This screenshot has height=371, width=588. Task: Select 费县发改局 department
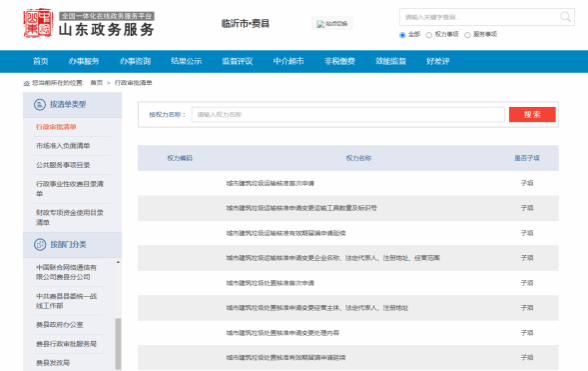53,363
